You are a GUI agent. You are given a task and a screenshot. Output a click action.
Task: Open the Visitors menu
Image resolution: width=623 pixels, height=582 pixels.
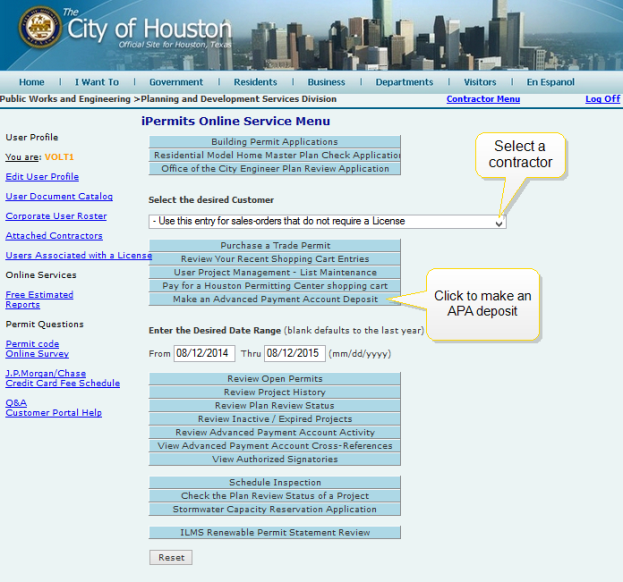pos(480,82)
